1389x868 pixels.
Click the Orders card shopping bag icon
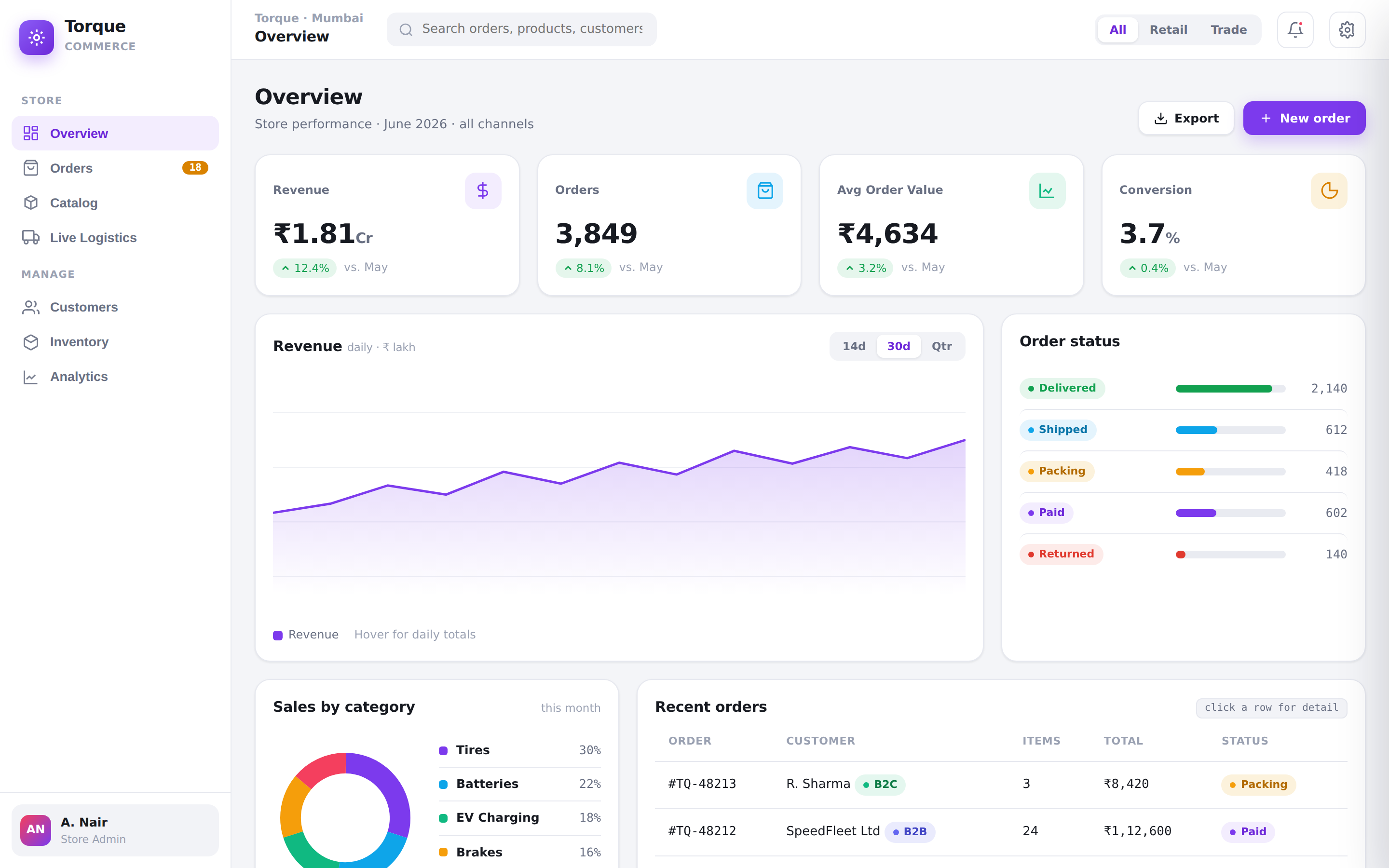pyautogui.click(x=764, y=190)
